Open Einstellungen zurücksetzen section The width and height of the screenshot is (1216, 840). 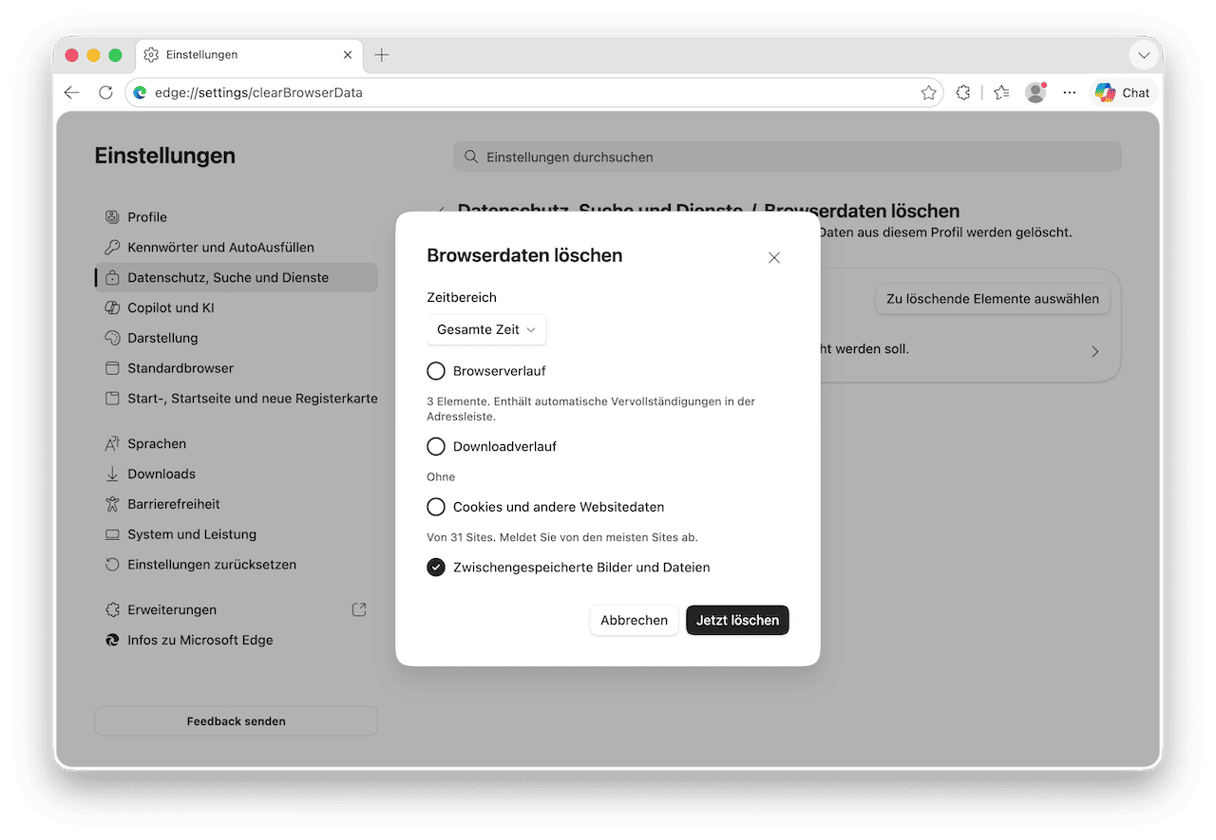click(x=236, y=564)
